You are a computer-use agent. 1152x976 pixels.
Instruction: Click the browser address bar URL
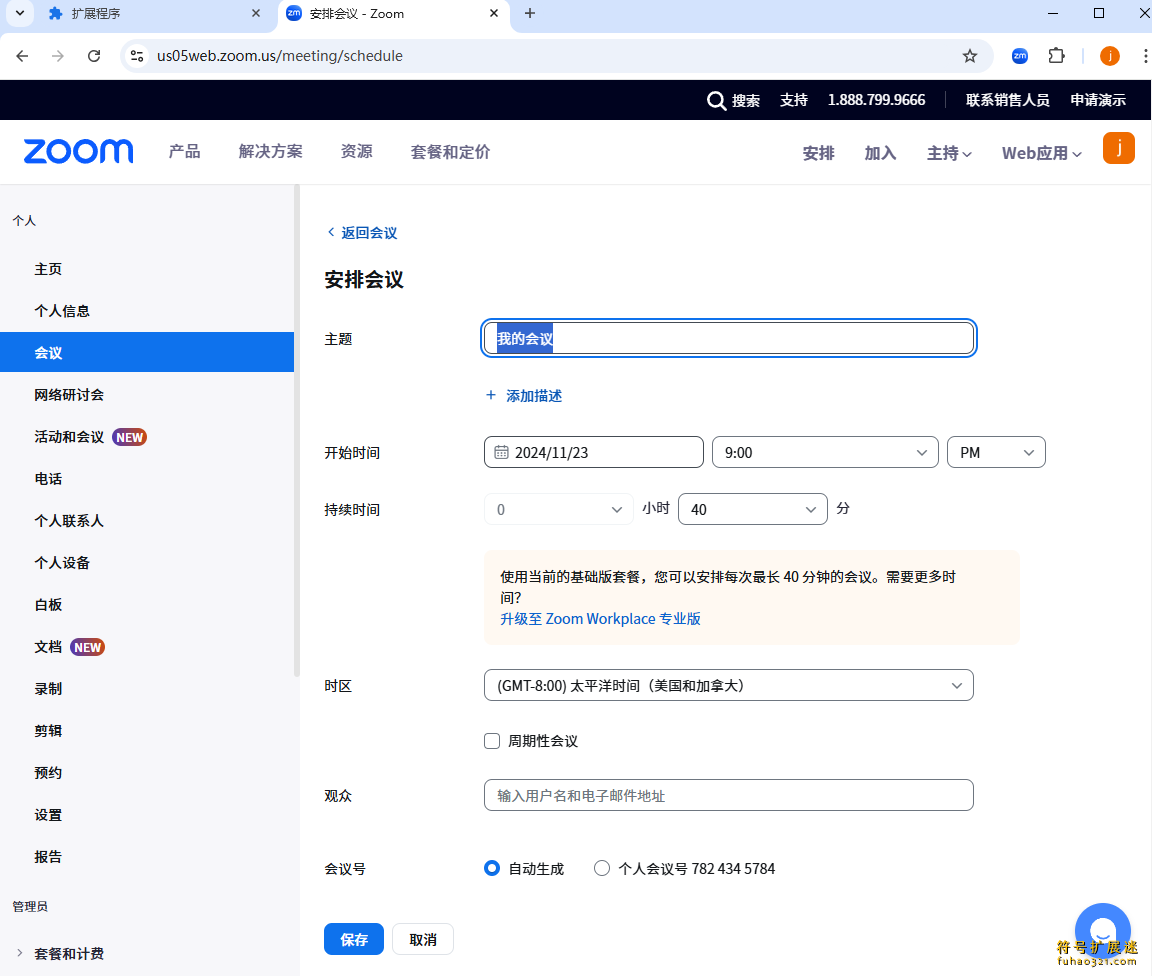coord(280,56)
